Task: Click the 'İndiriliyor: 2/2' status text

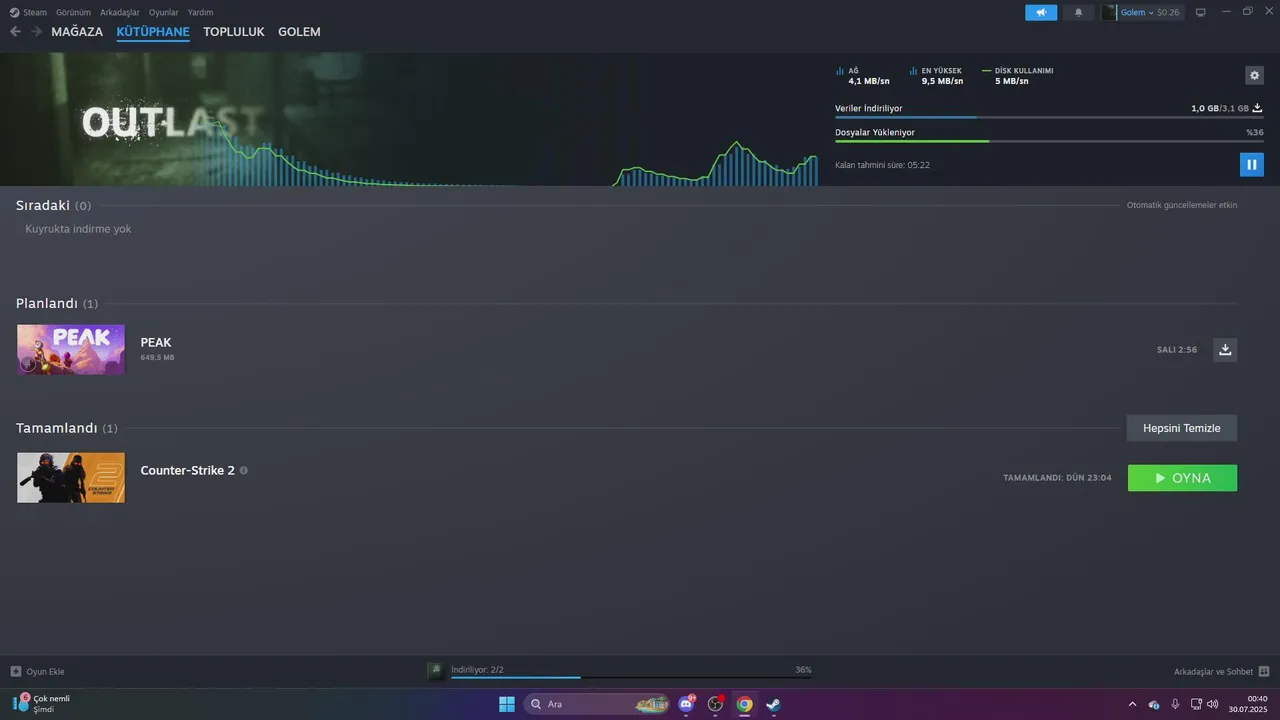Action: point(478,669)
